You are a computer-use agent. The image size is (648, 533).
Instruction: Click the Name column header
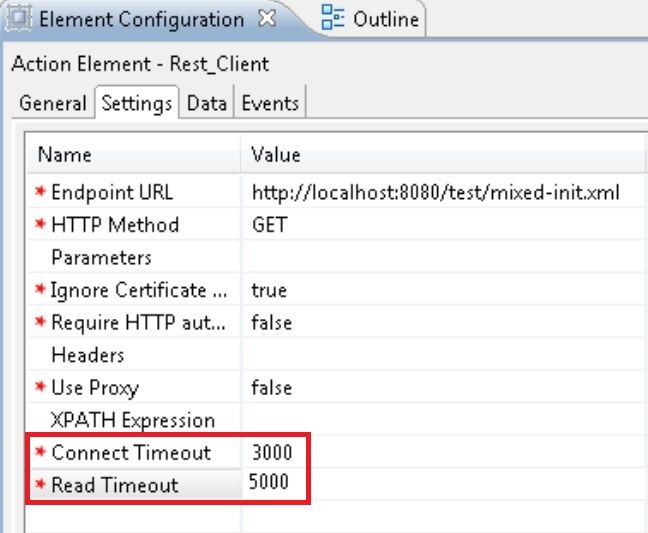[64, 155]
